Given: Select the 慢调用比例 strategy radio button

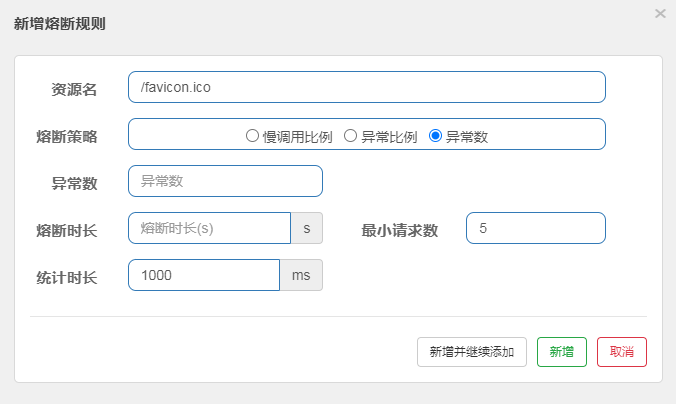Looking at the screenshot, I should click(x=253, y=136).
